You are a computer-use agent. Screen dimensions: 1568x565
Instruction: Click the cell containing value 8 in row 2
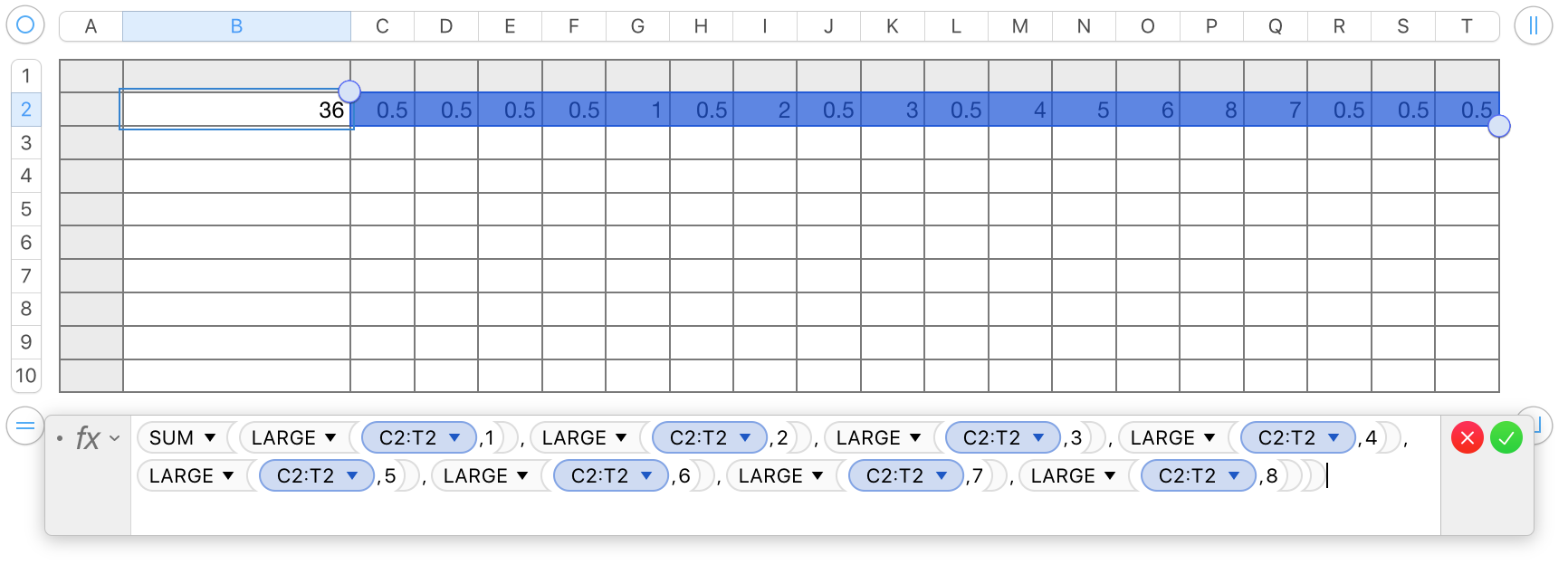pyautogui.click(x=1211, y=110)
